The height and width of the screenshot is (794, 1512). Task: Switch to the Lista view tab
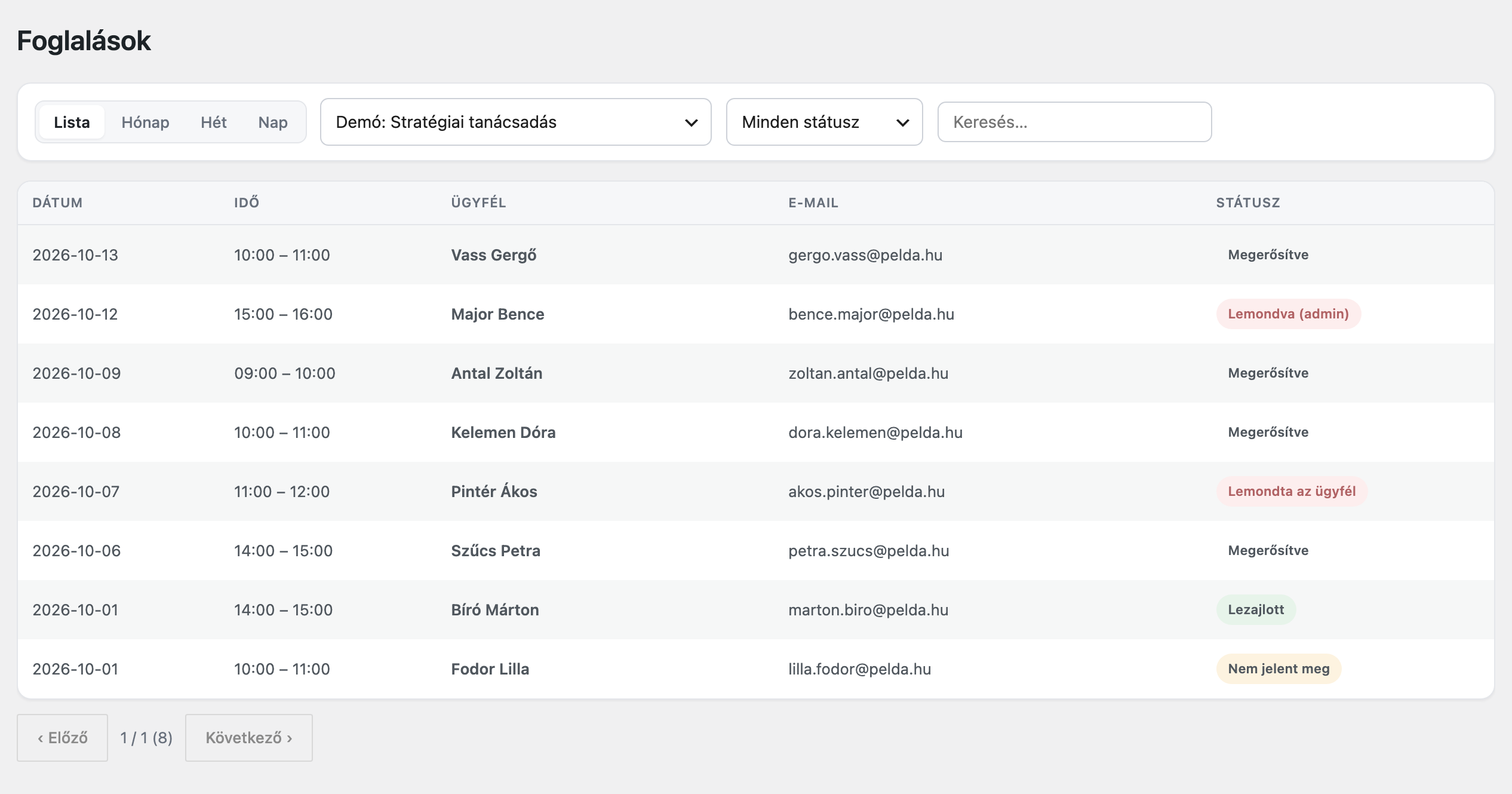tap(72, 122)
